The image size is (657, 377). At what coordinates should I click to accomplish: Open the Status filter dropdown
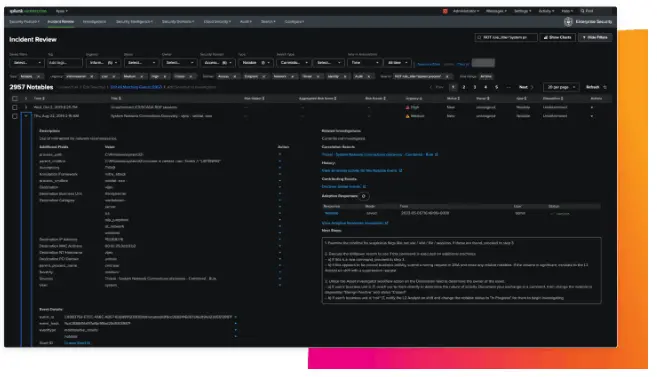pos(141,63)
